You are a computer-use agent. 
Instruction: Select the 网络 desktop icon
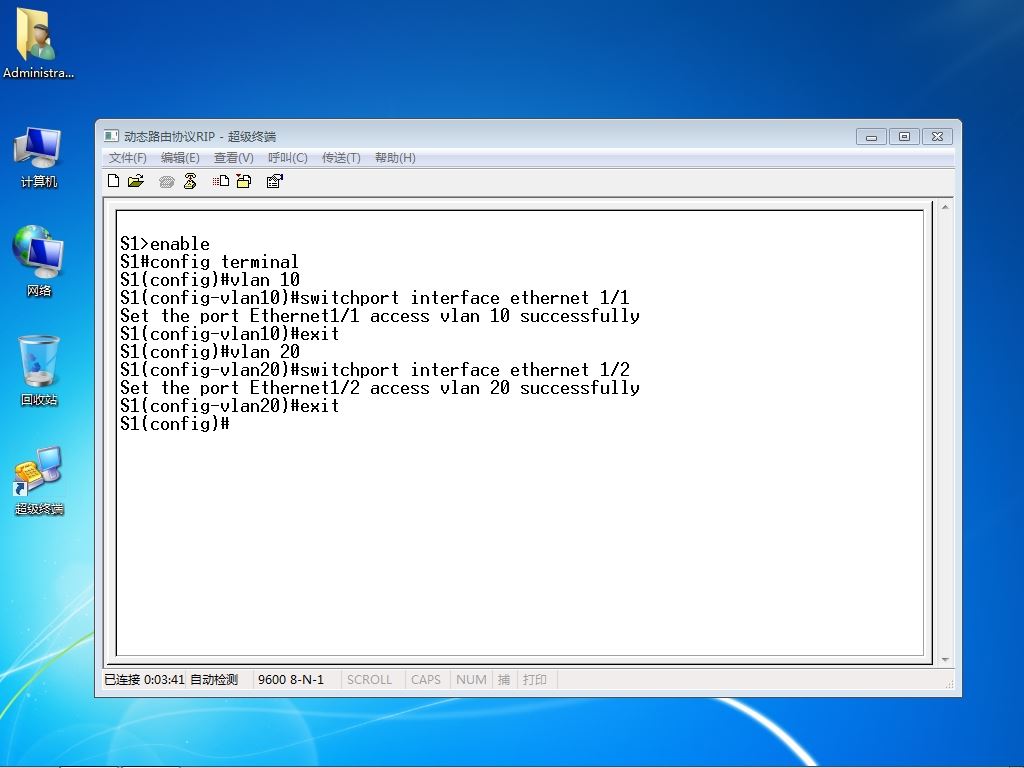[39, 261]
